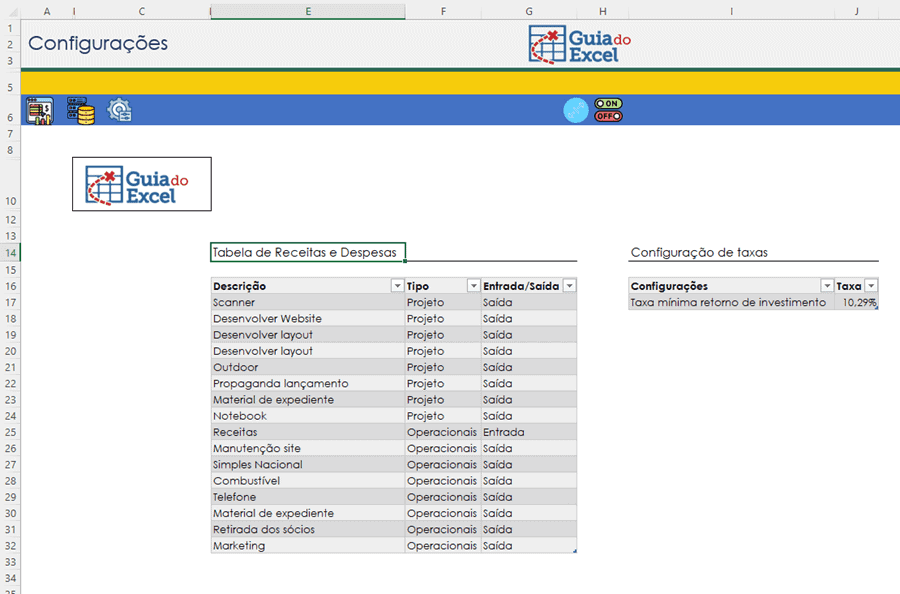Select the column E header

click(x=307, y=11)
